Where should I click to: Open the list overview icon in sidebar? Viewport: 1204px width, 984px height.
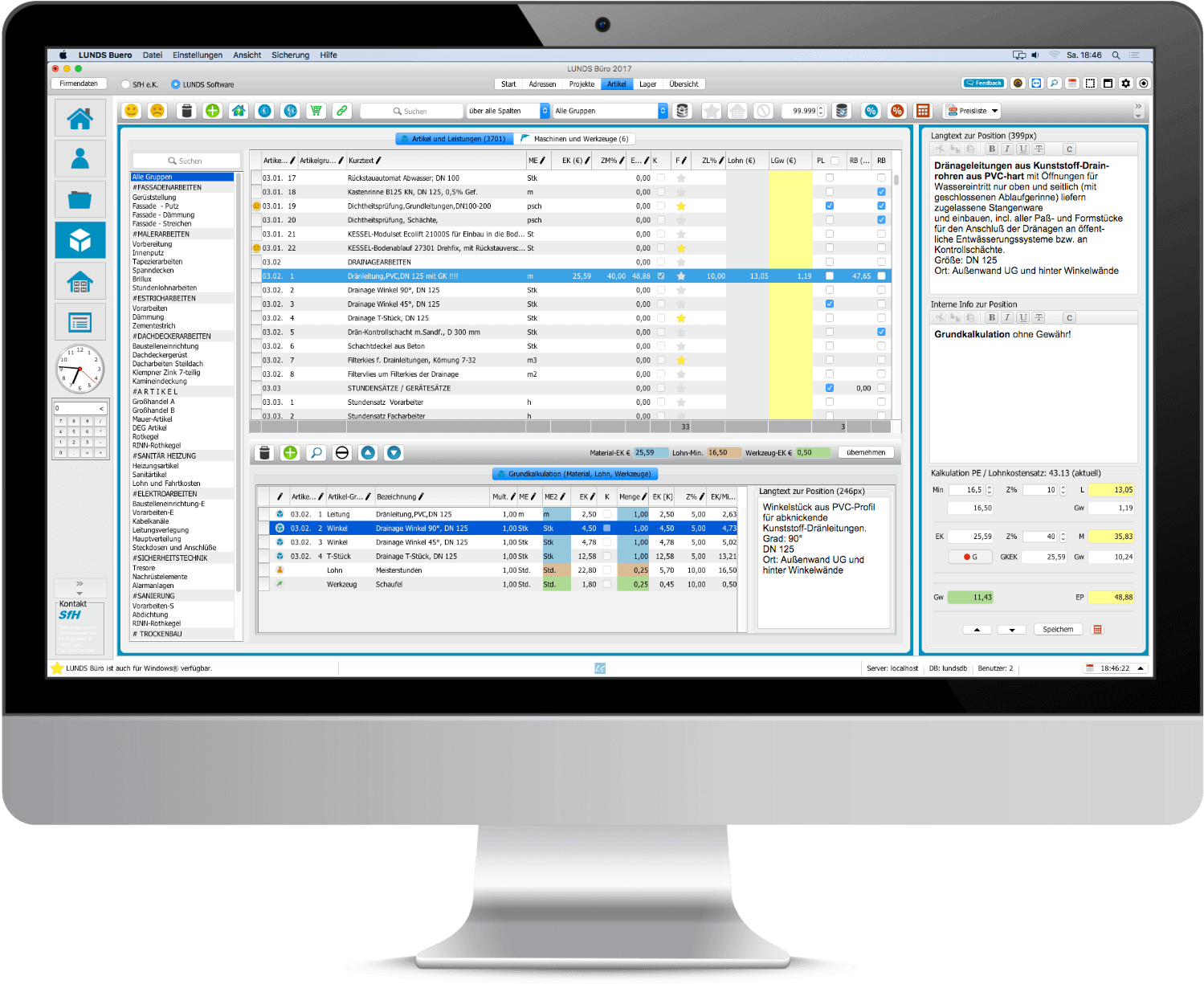pos(80,322)
